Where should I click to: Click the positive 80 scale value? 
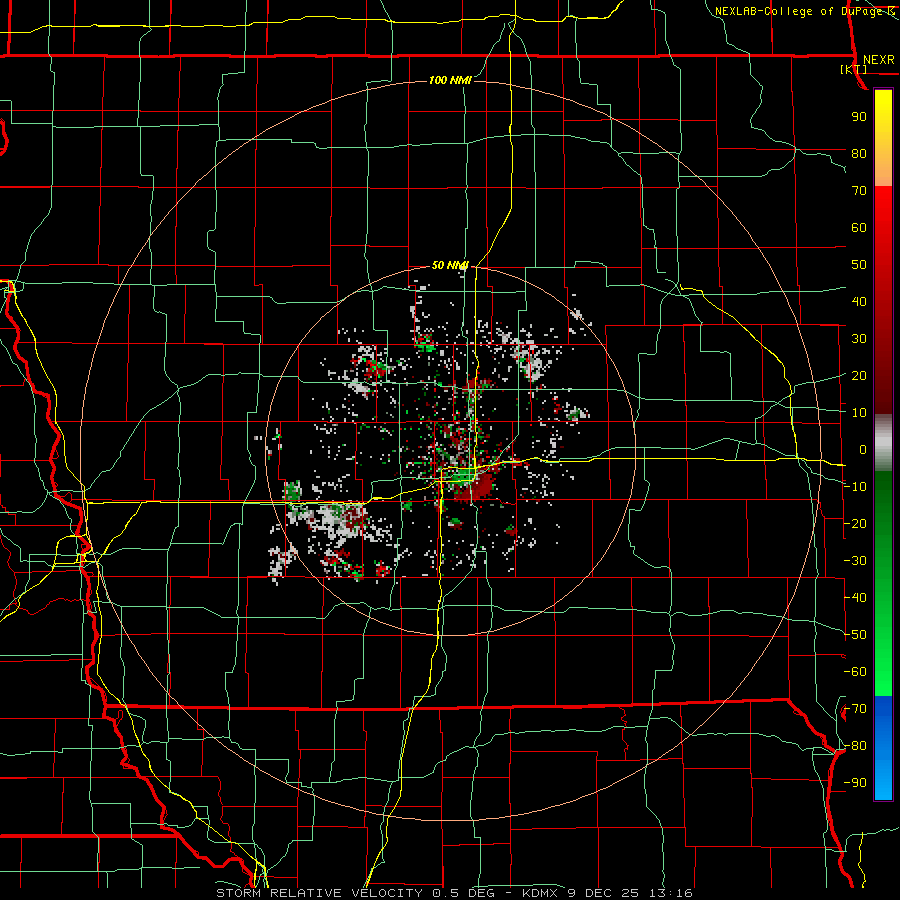pos(859,153)
